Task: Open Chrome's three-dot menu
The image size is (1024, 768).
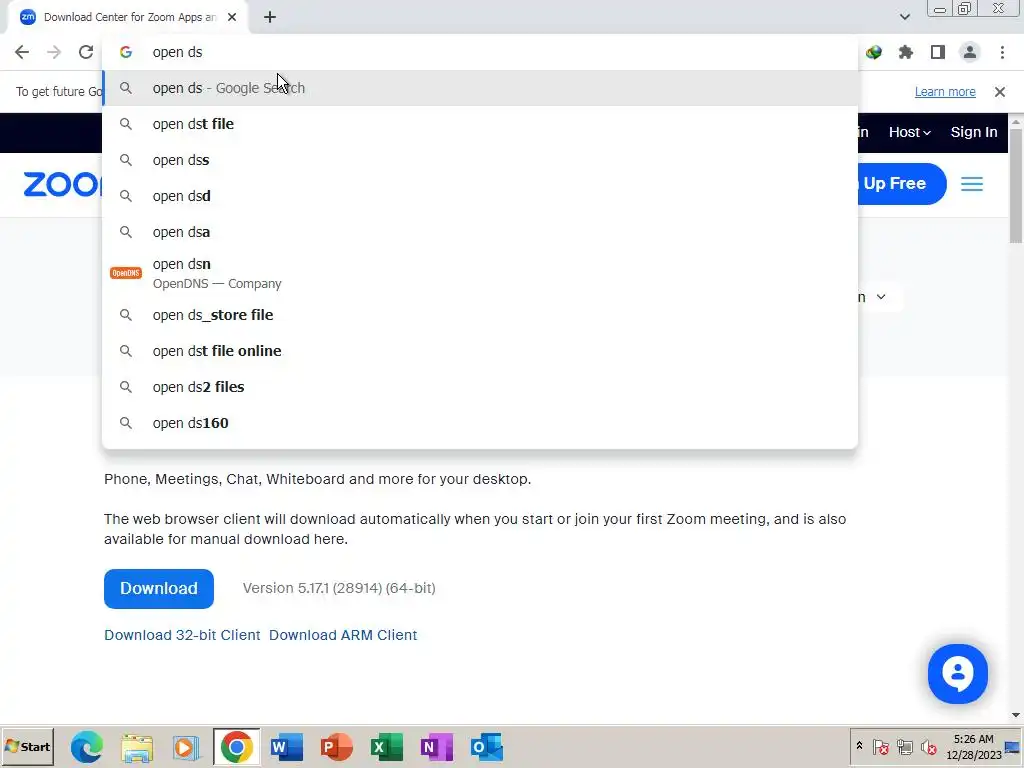Action: pos(1002,52)
